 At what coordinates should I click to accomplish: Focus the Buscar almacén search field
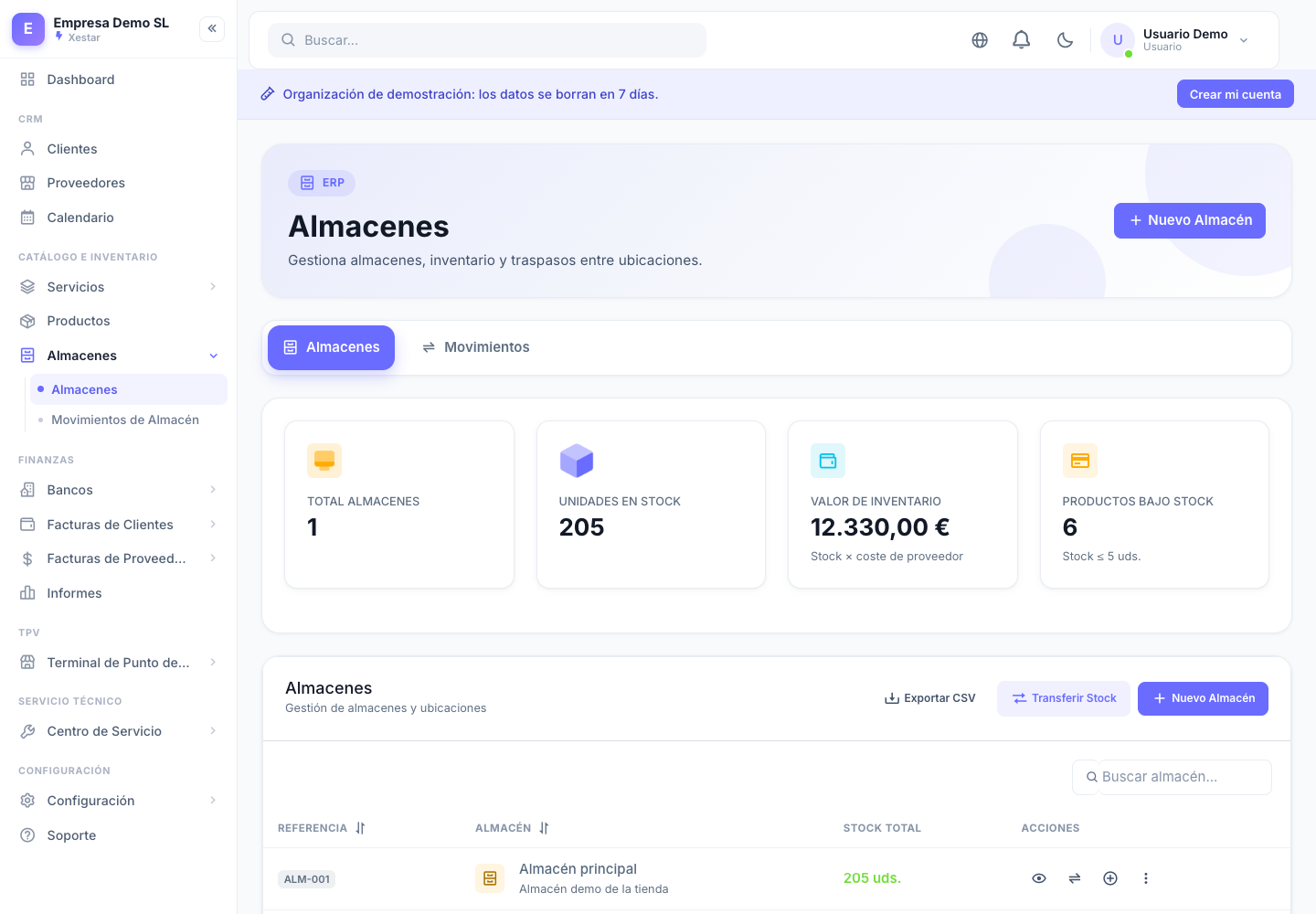tap(1173, 777)
